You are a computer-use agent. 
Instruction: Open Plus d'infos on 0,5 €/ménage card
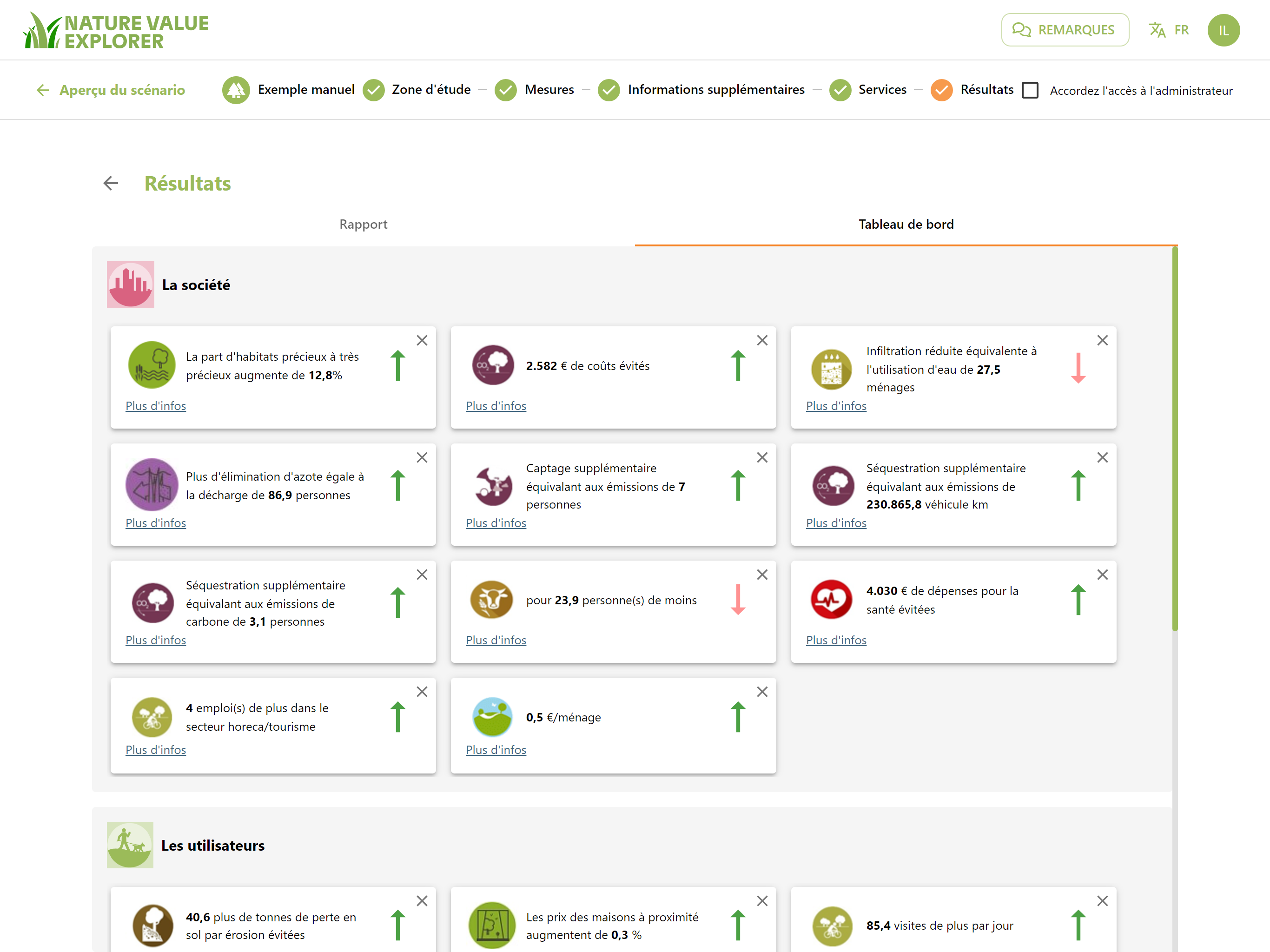(496, 749)
